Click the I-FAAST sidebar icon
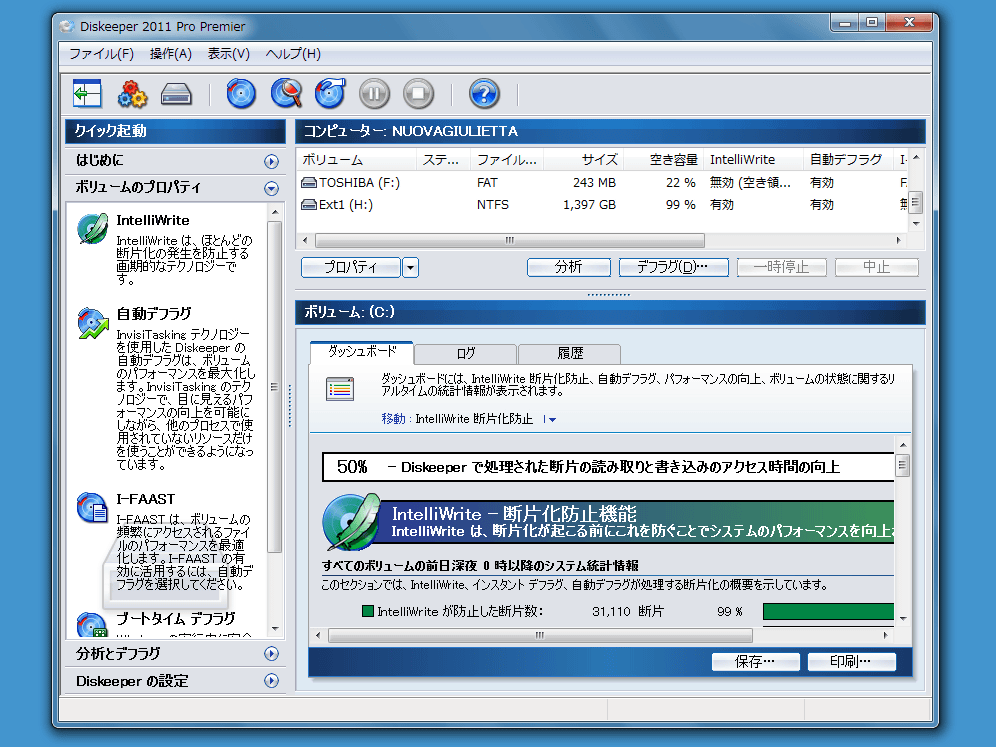Viewport: 996px width, 747px height. click(93, 508)
